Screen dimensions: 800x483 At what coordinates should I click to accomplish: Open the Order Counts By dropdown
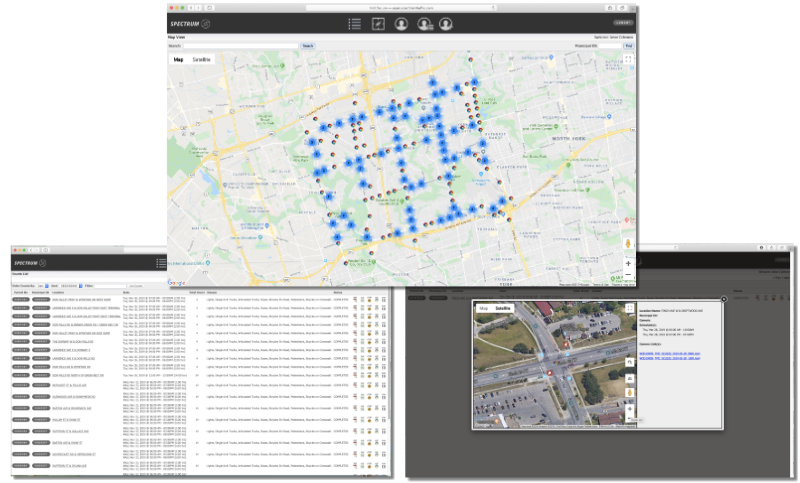coord(41,286)
